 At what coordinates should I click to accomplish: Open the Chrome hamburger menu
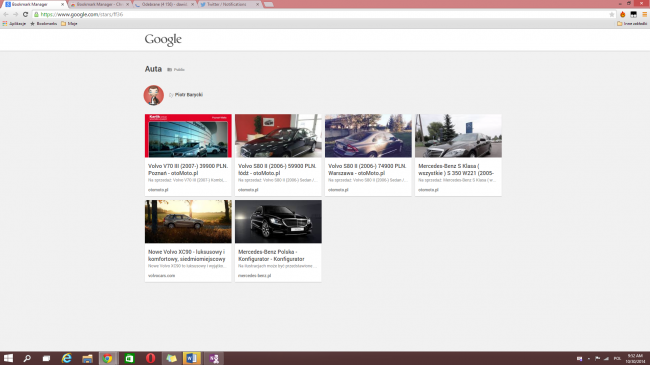645,14
